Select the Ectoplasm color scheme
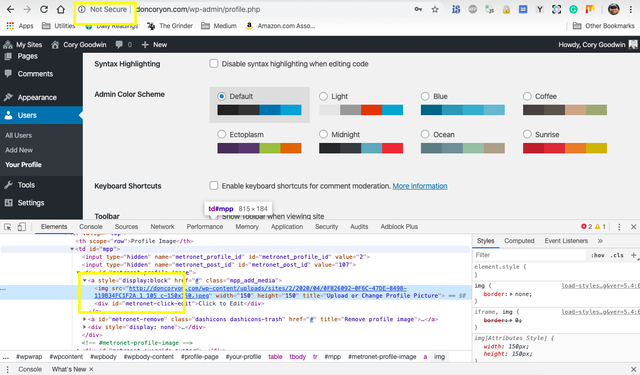 [221, 134]
